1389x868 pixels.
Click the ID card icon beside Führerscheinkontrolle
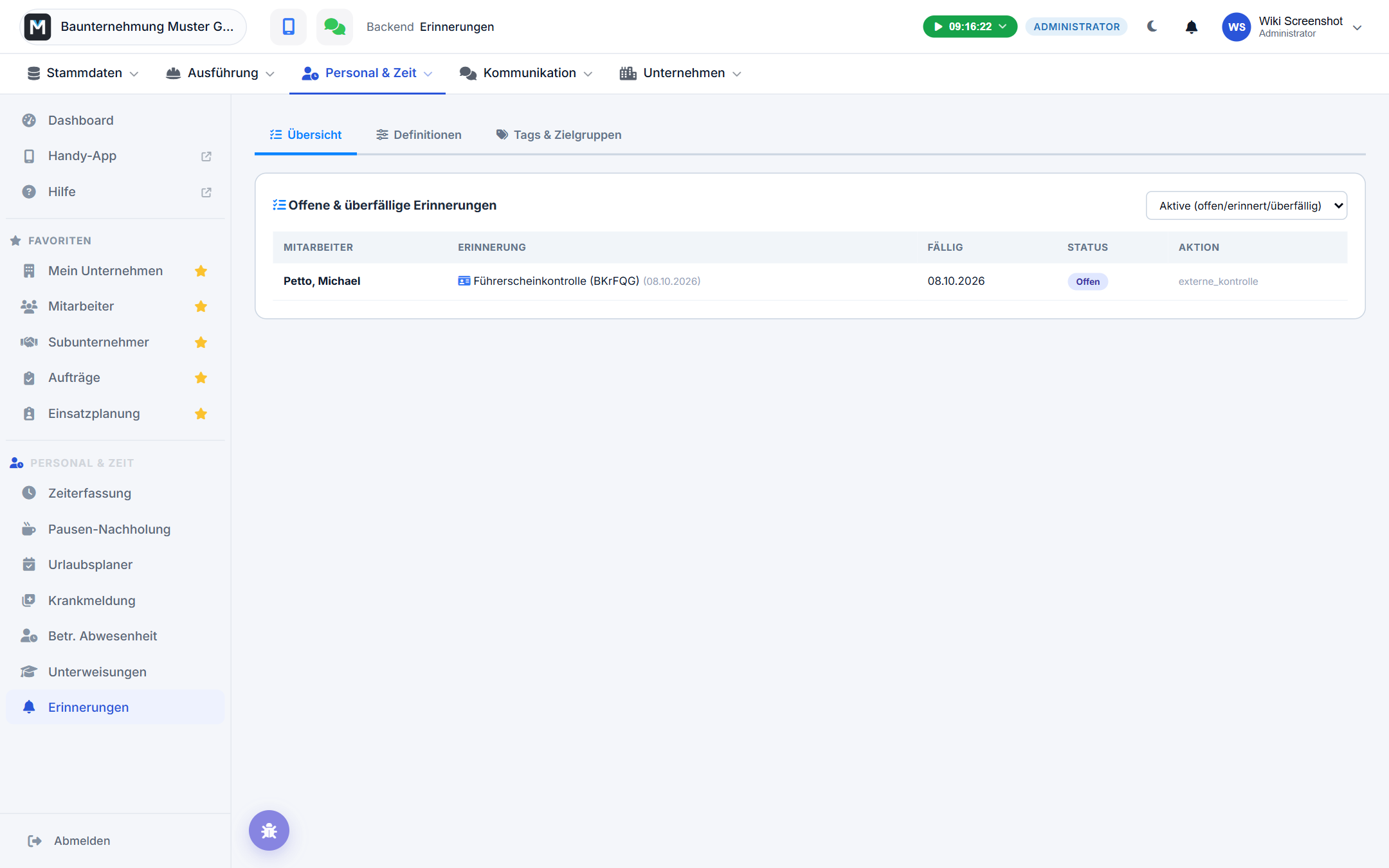464,281
